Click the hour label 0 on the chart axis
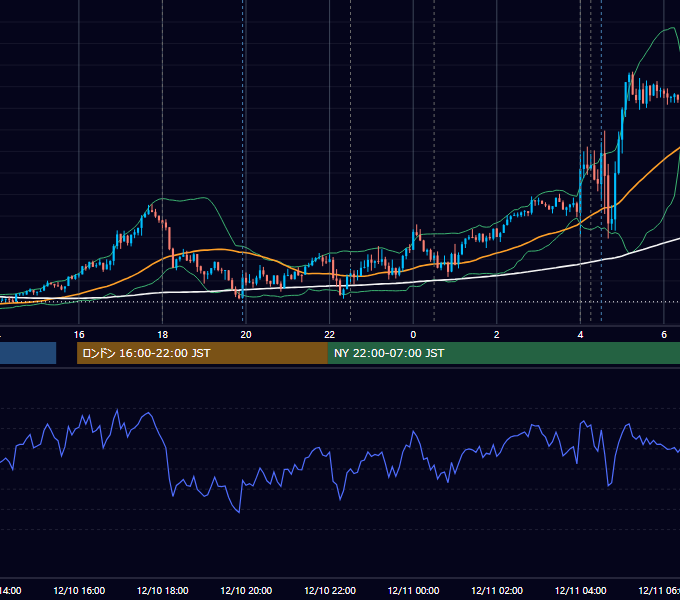Screen dimensions: 680x600 [x=413, y=335]
